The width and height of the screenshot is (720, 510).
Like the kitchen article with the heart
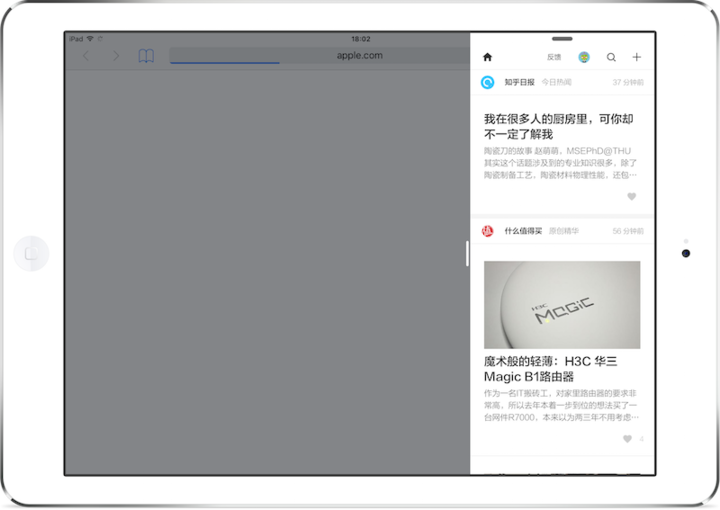pos(631,196)
